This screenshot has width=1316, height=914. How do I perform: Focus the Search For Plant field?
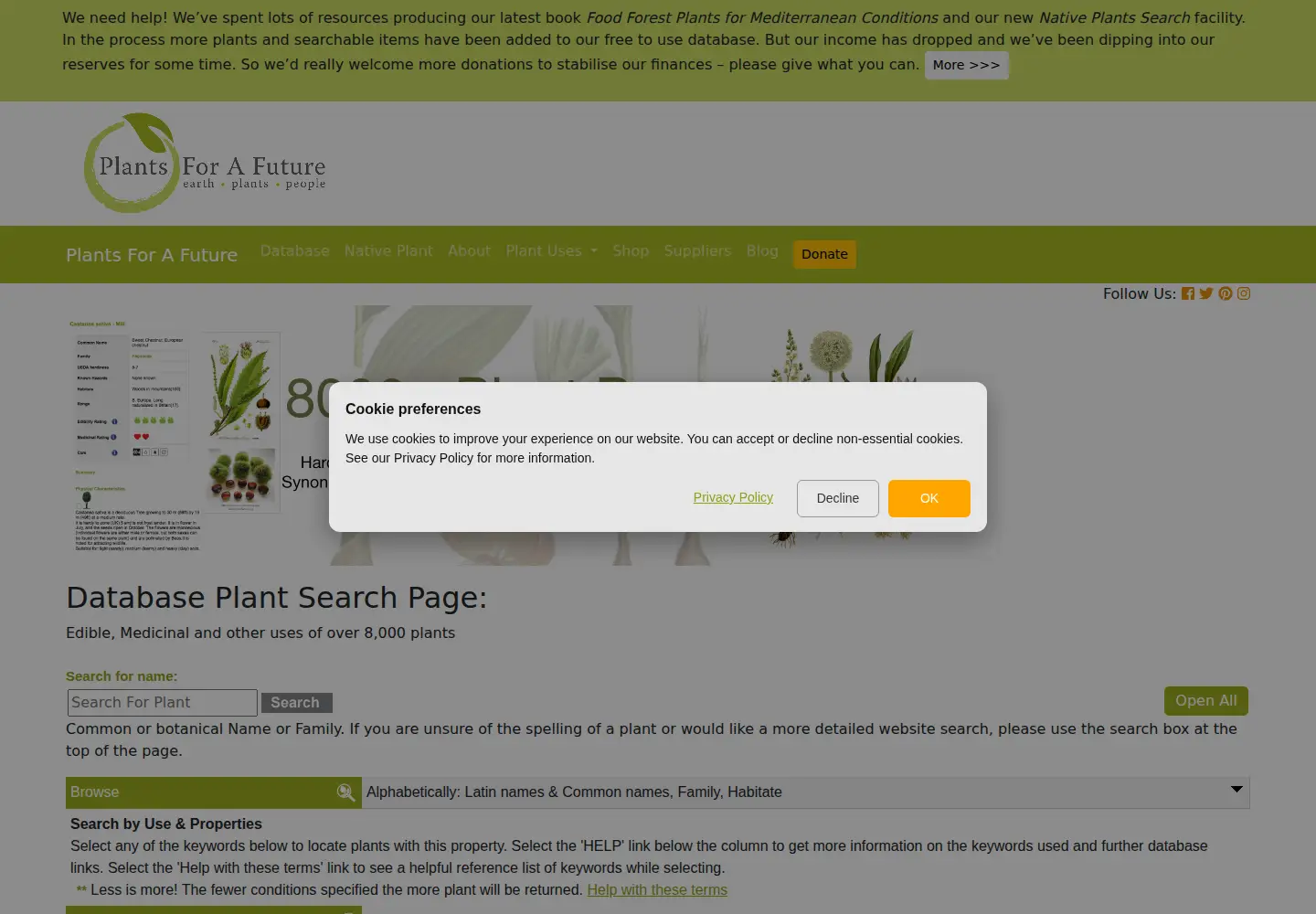[x=163, y=703]
